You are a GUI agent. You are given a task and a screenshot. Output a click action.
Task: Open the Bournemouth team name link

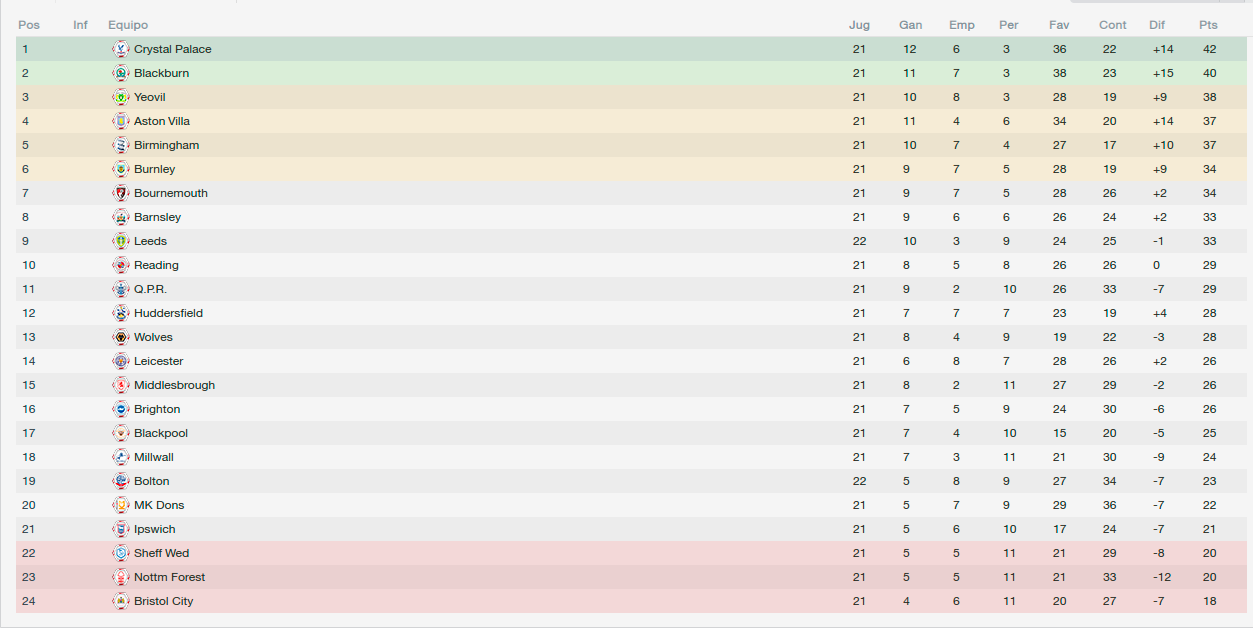click(171, 193)
